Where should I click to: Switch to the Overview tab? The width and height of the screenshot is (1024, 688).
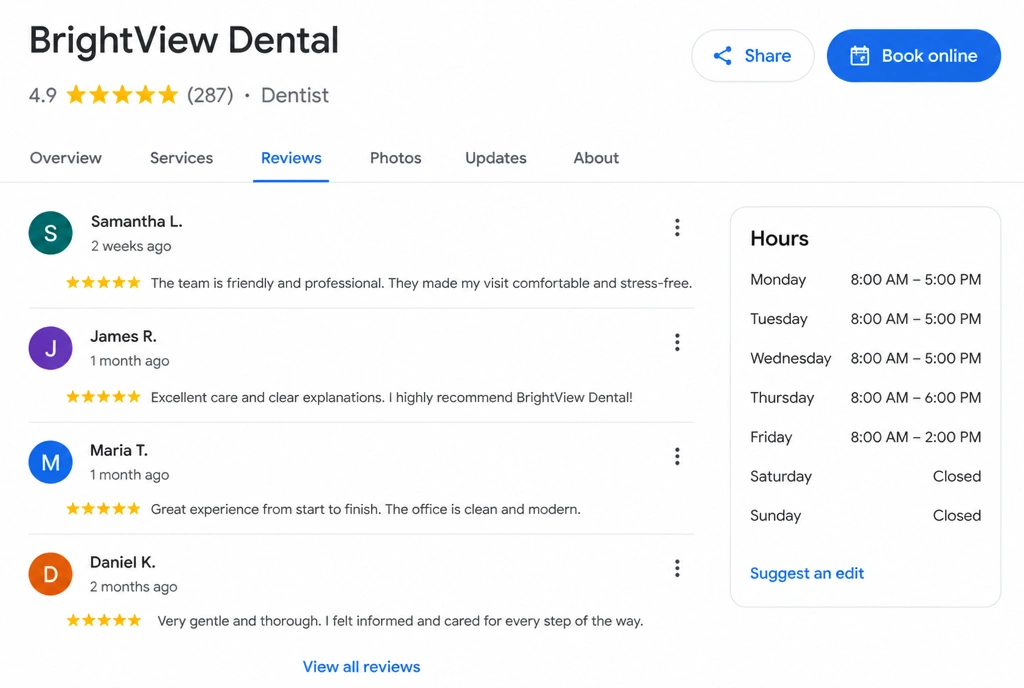click(x=66, y=158)
